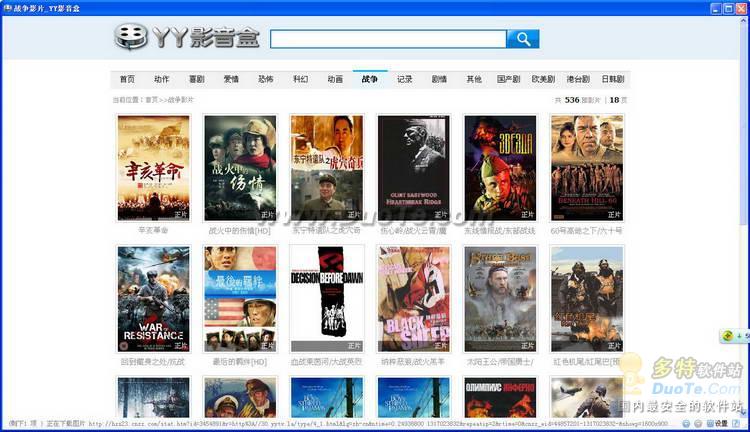Open the 日韩剧 category tab
The image size is (750, 432).
612,79
